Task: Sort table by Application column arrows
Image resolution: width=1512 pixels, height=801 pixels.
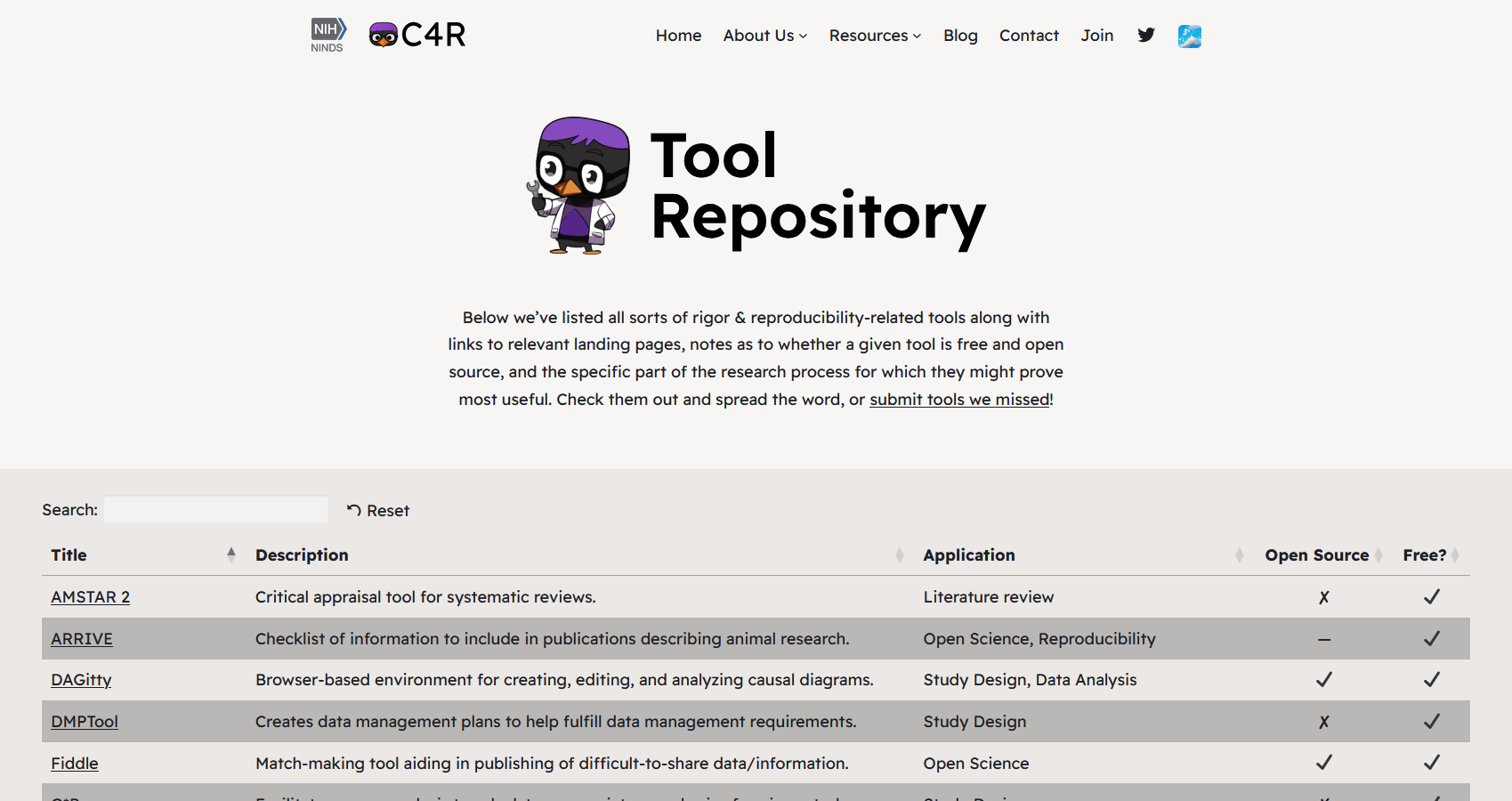Action: coord(1240,555)
